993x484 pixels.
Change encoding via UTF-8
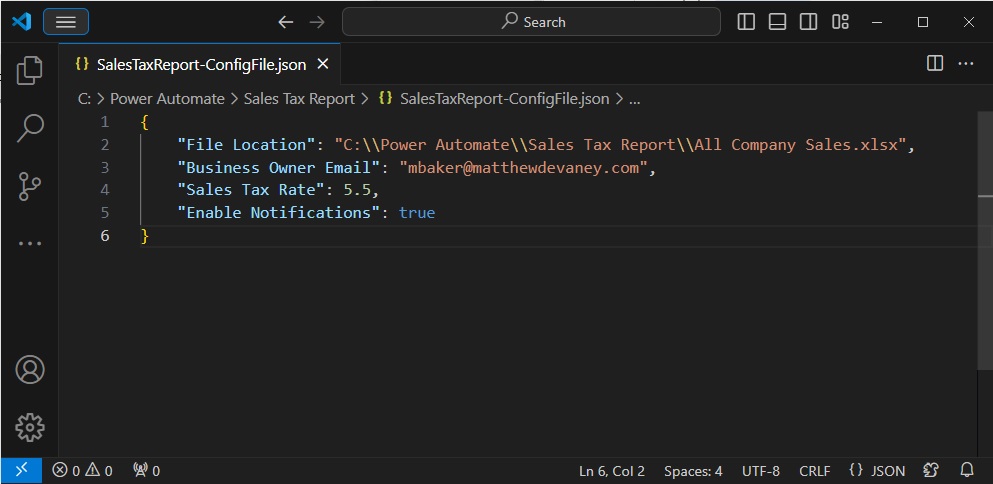point(761,471)
